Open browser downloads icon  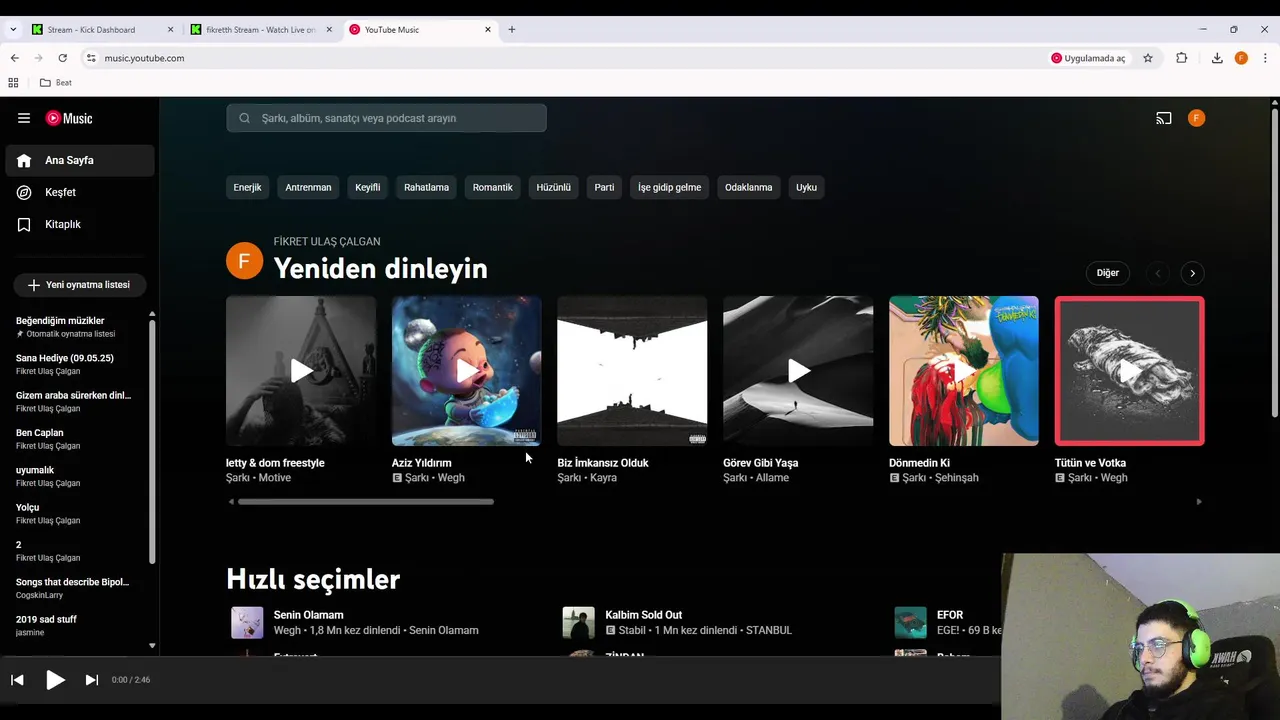click(1217, 58)
